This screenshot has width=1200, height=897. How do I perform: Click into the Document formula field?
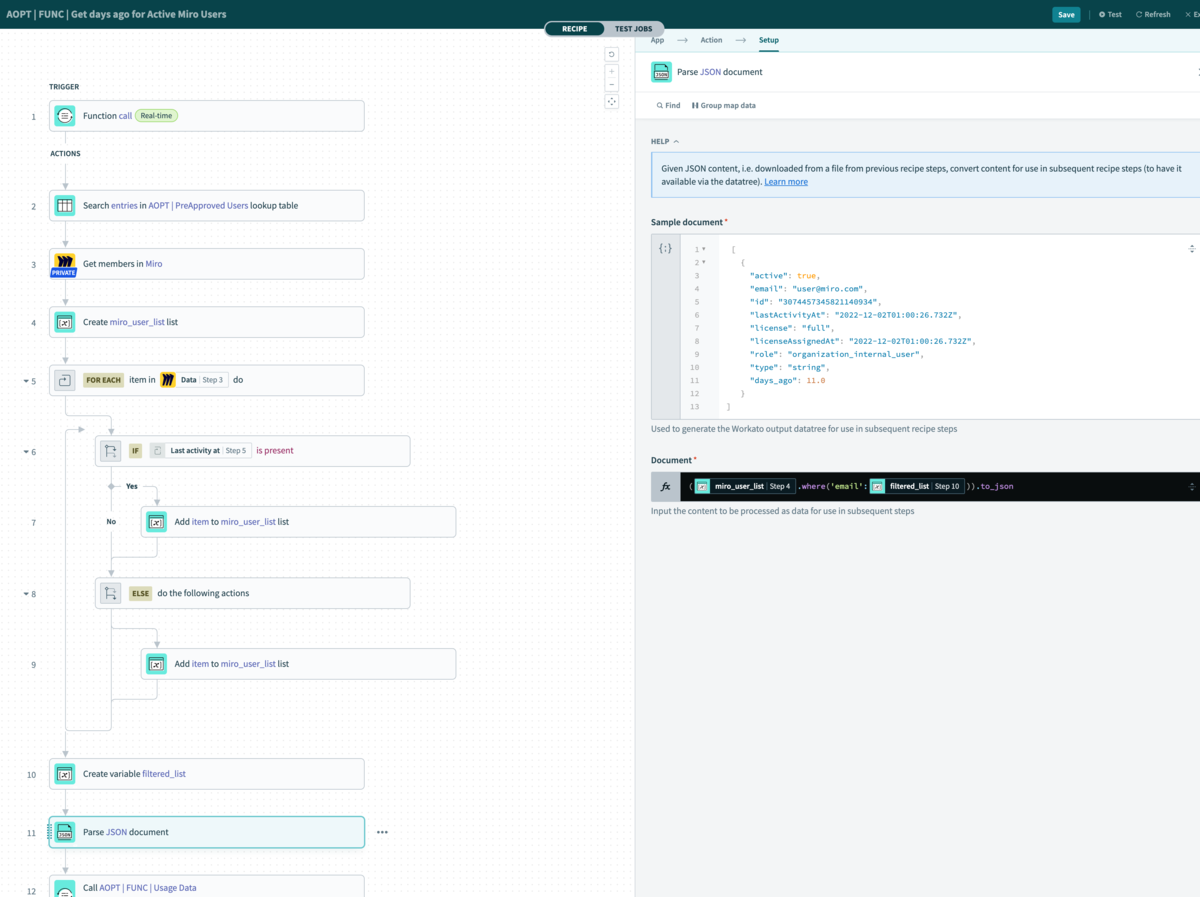(940, 486)
